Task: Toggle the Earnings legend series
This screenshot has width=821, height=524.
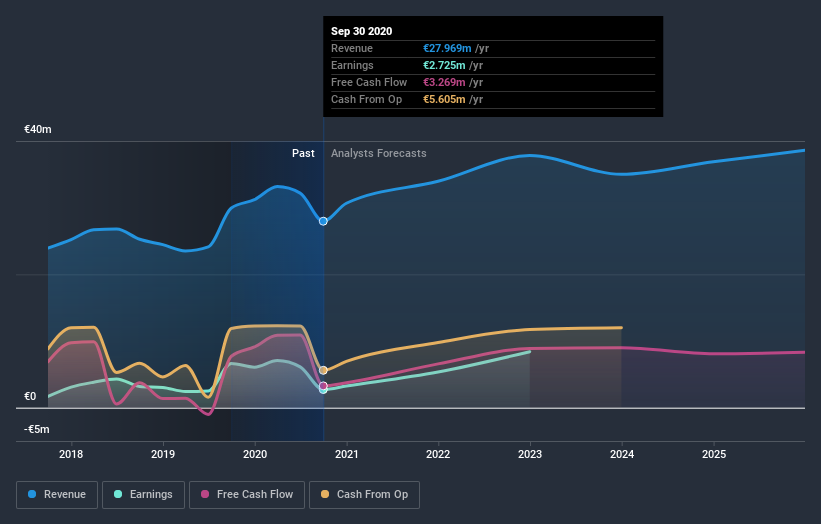Action: click(143, 495)
